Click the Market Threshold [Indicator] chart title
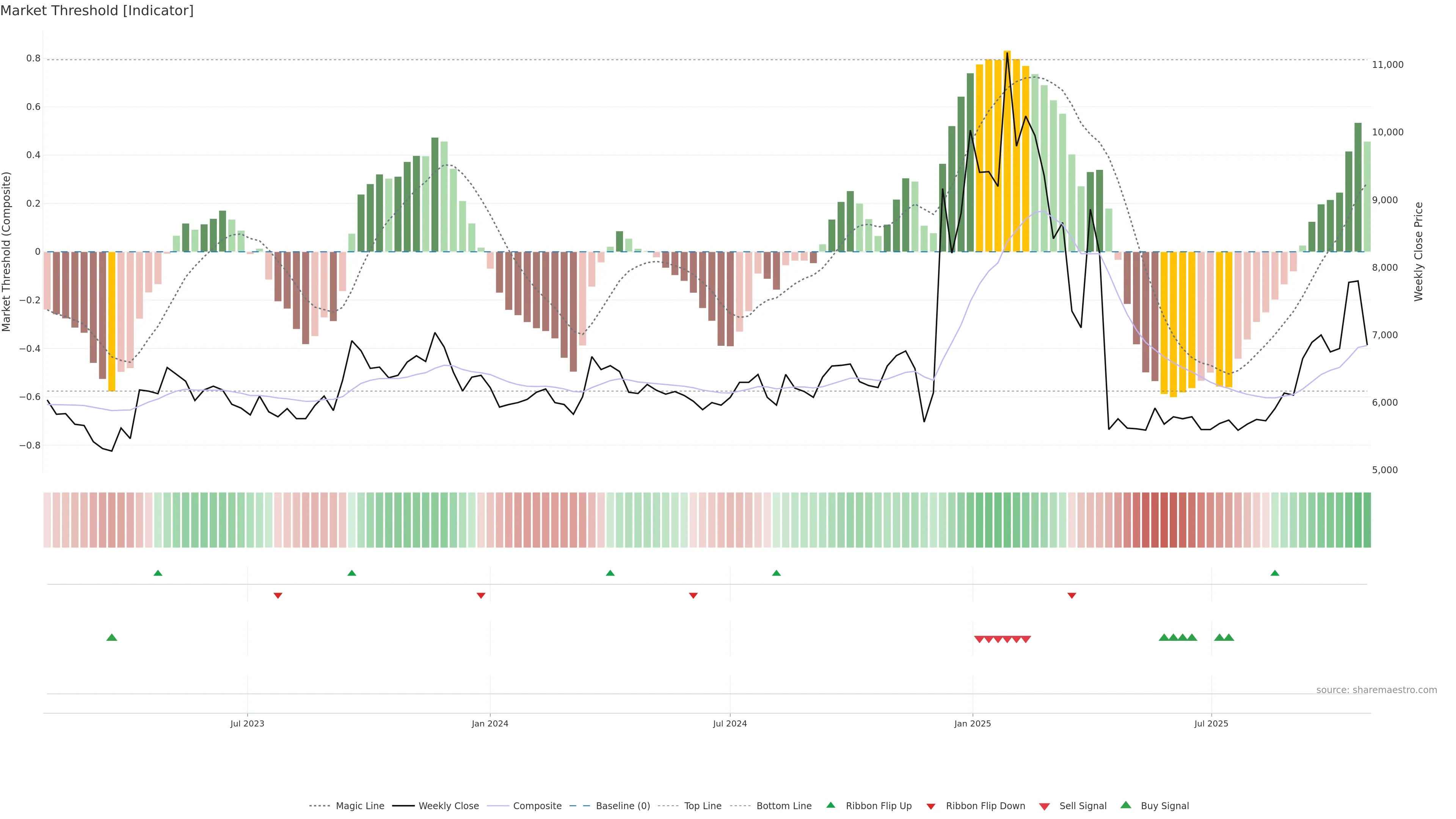This screenshot has height=819, width=1456. [x=97, y=11]
